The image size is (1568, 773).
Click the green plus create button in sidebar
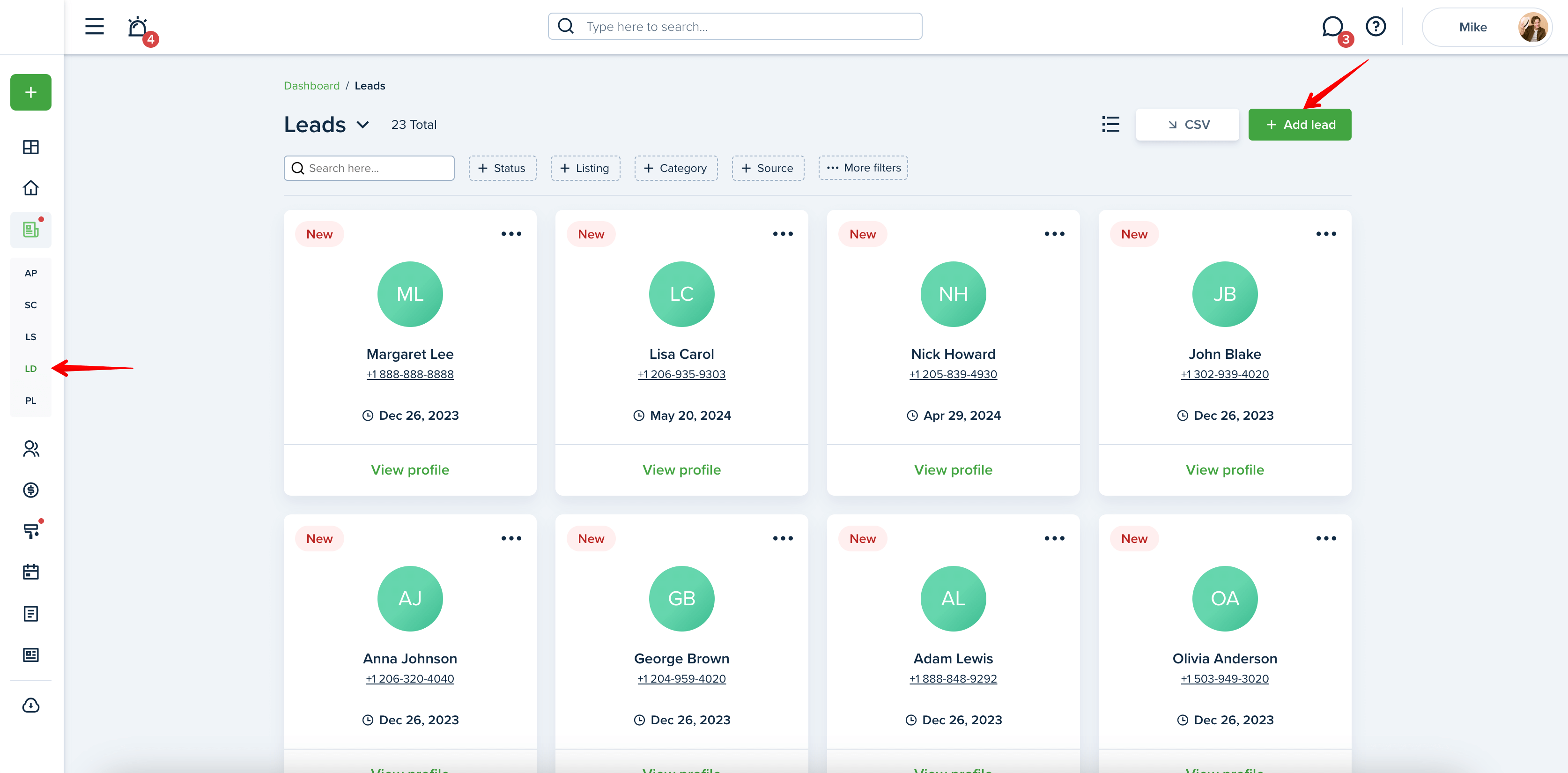coord(31,92)
